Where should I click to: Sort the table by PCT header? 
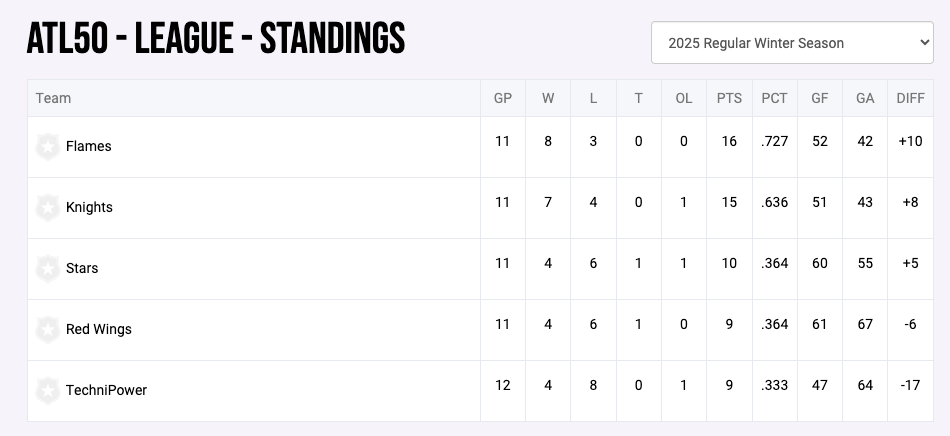(x=774, y=98)
